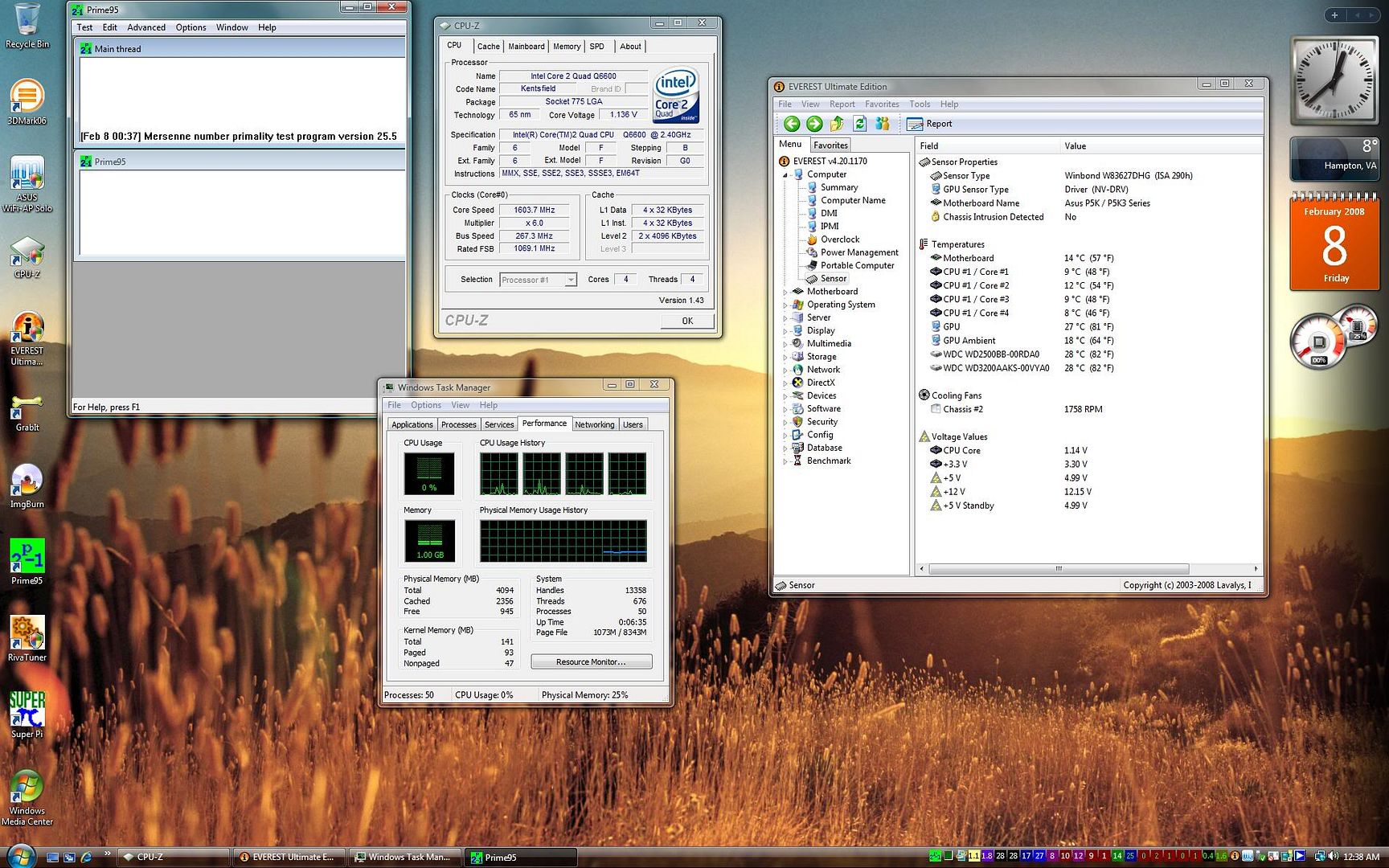Image resolution: width=1389 pixels, height=868 pixels.
Task: Click the Resource Monitor button
Action: [591, 662]
